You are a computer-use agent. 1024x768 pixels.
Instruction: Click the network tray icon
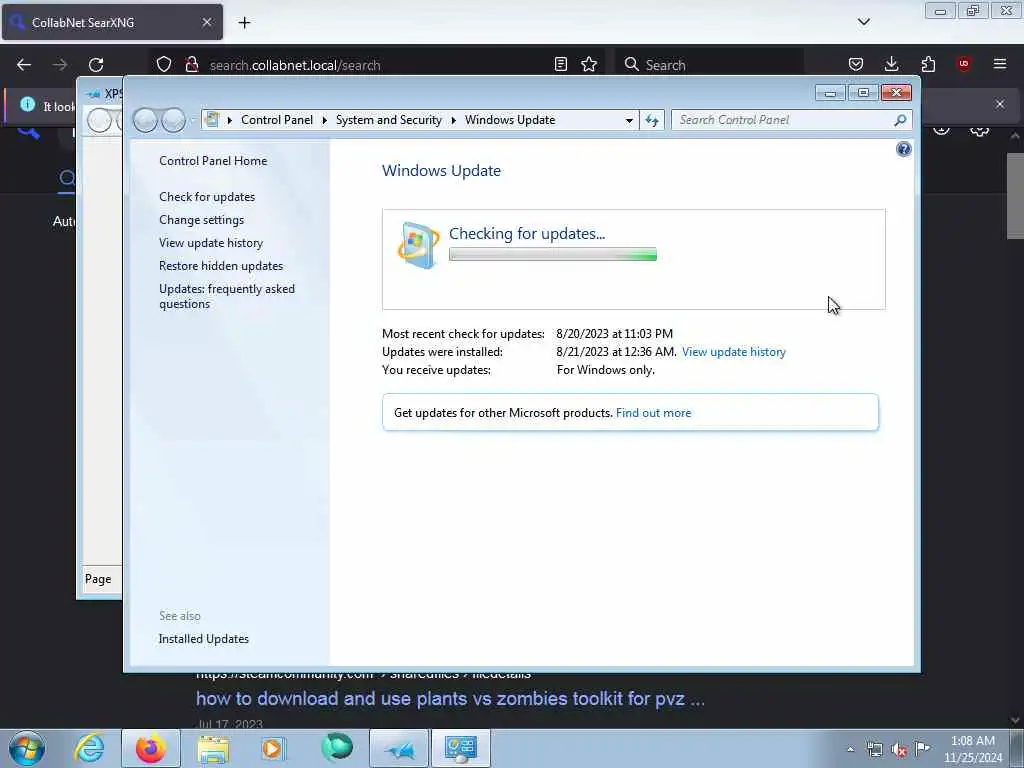tap(874, 750)
